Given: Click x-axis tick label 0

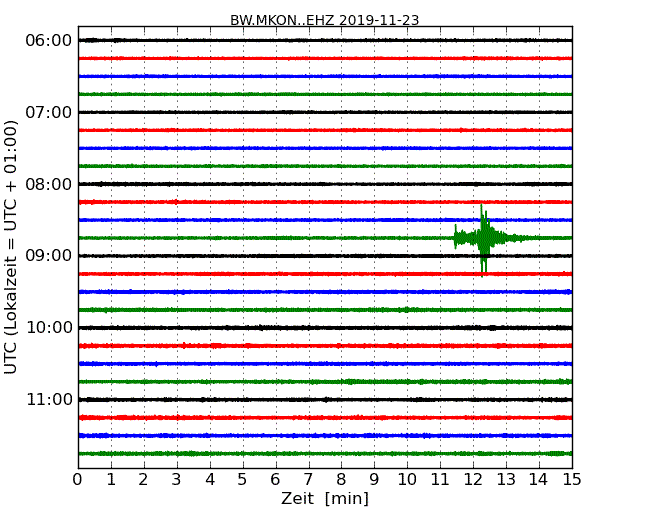Looking at the screenshot, I should coord(78,480).
